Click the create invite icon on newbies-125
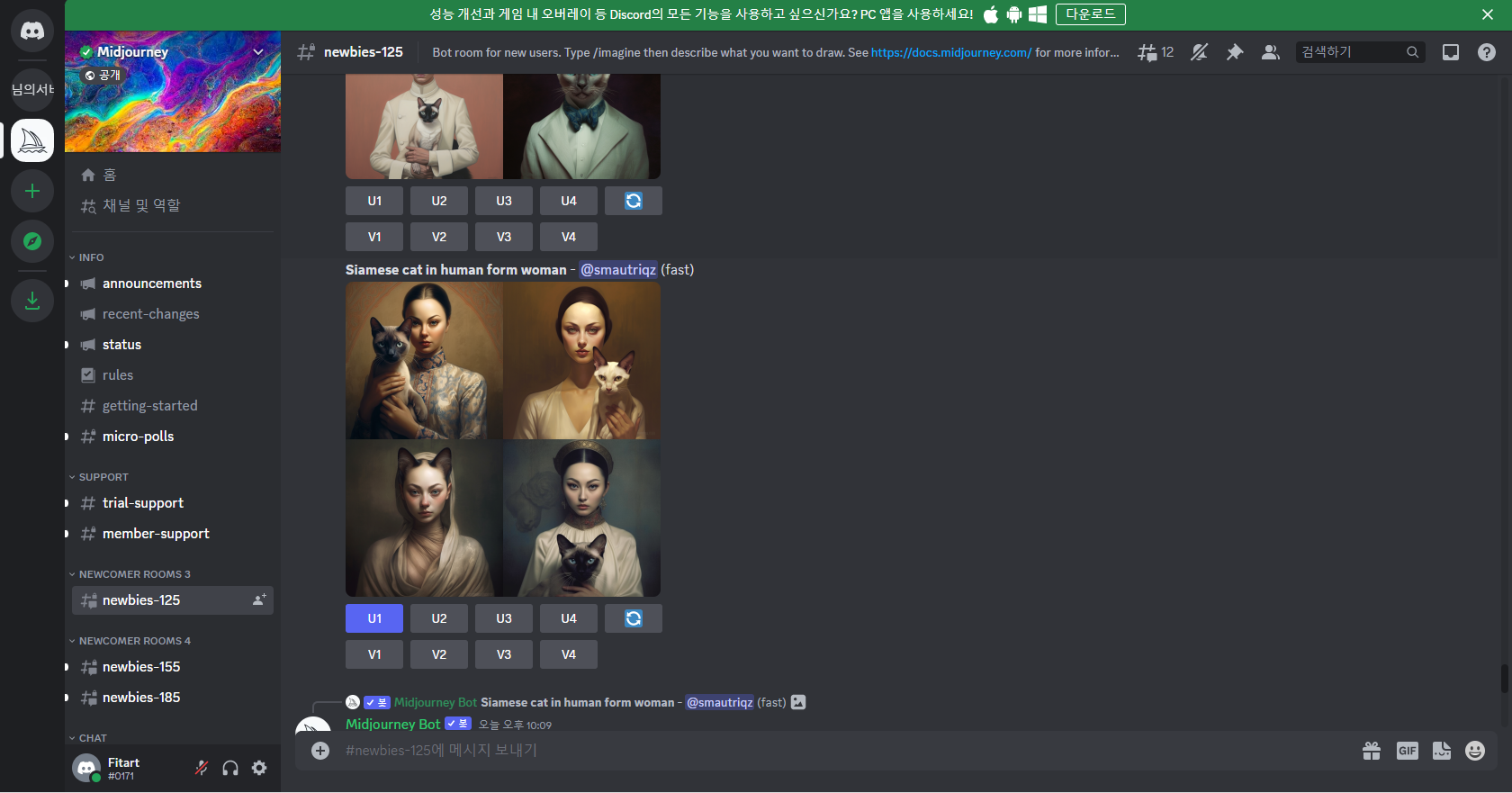The image size is (1512, 793). (x=259, y=599)
